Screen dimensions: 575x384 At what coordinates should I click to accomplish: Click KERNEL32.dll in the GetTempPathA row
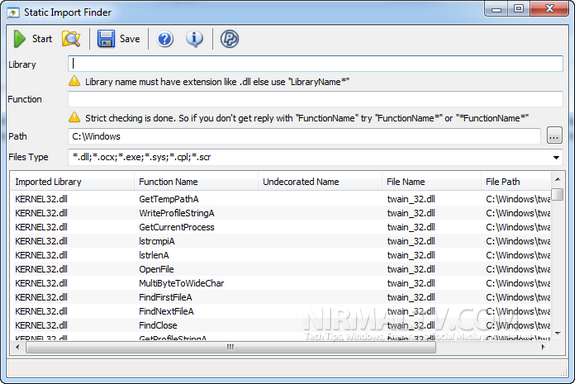[x=41, y=199]
